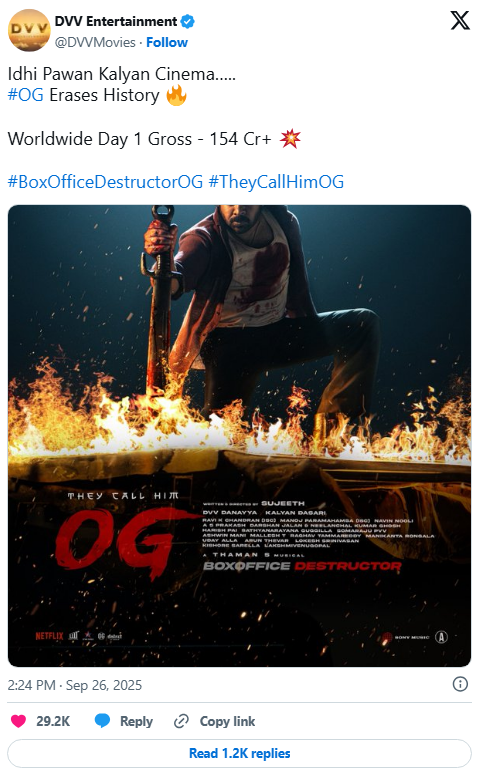Click the DVV Entertainment display name
Viewport: 481px width, 773px height.
click(116, 22)
